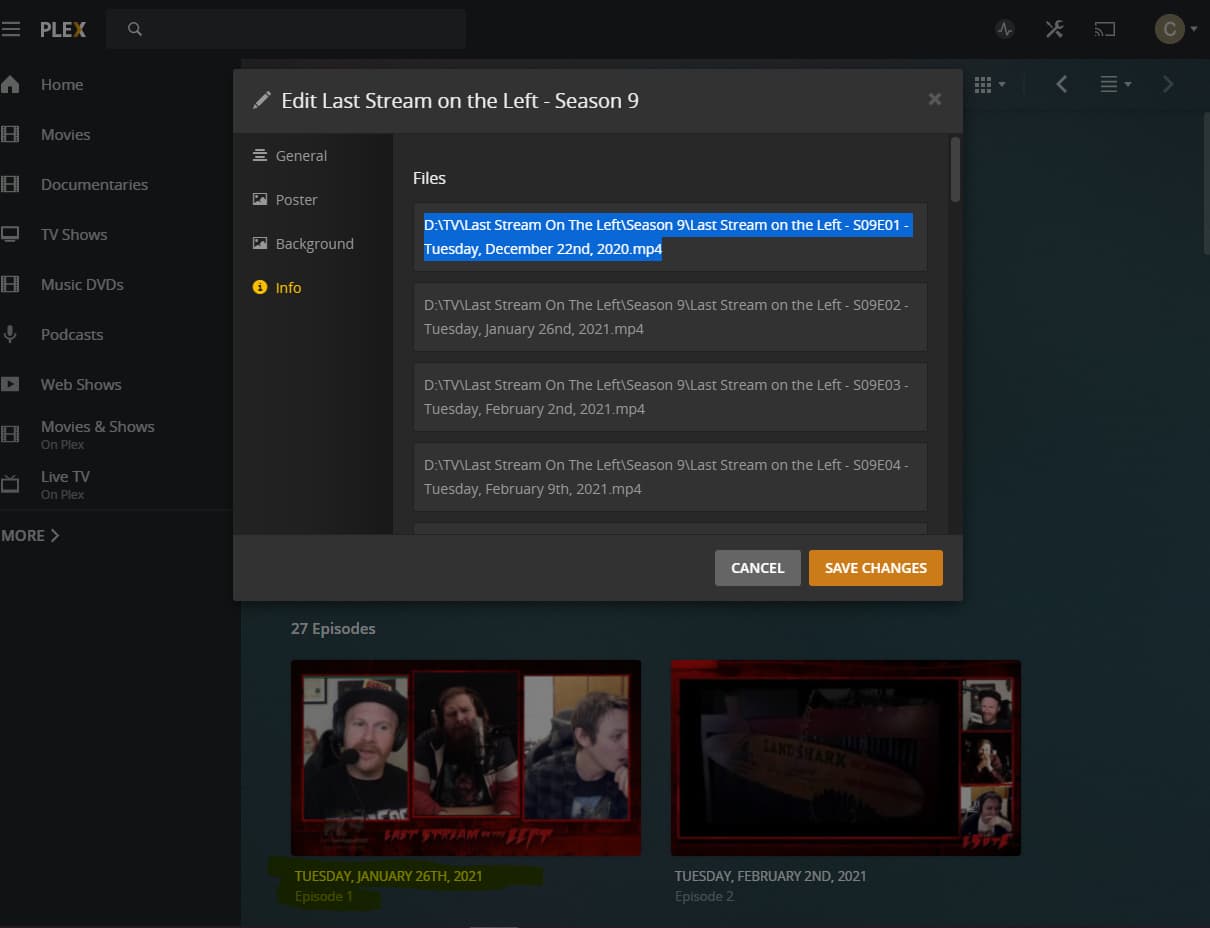Viewport: 1210px width, 928px height.
Task: Click the Episode 2 label
Action: (704, 897)
